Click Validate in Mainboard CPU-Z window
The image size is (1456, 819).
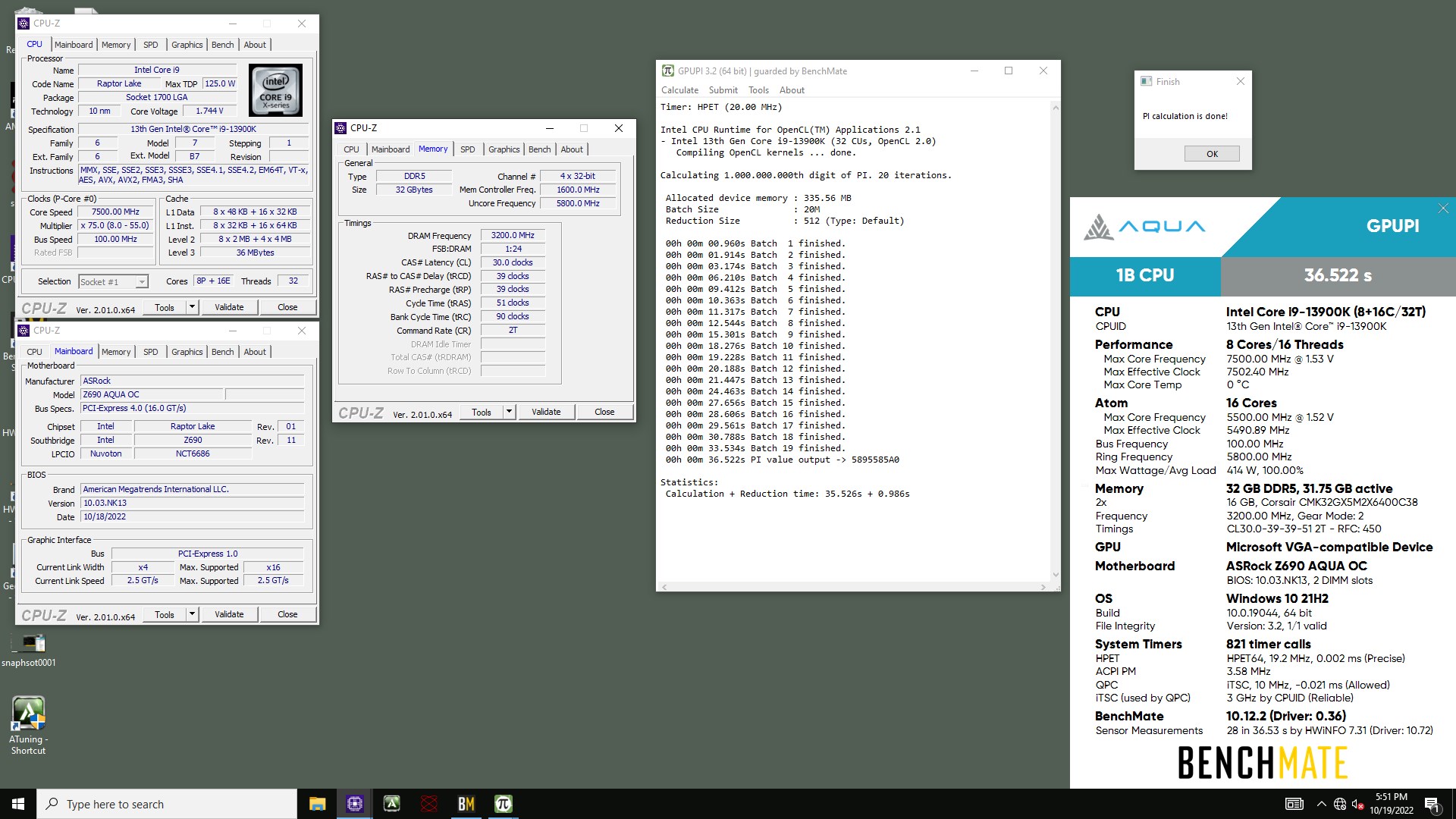(x=229, y=614)
